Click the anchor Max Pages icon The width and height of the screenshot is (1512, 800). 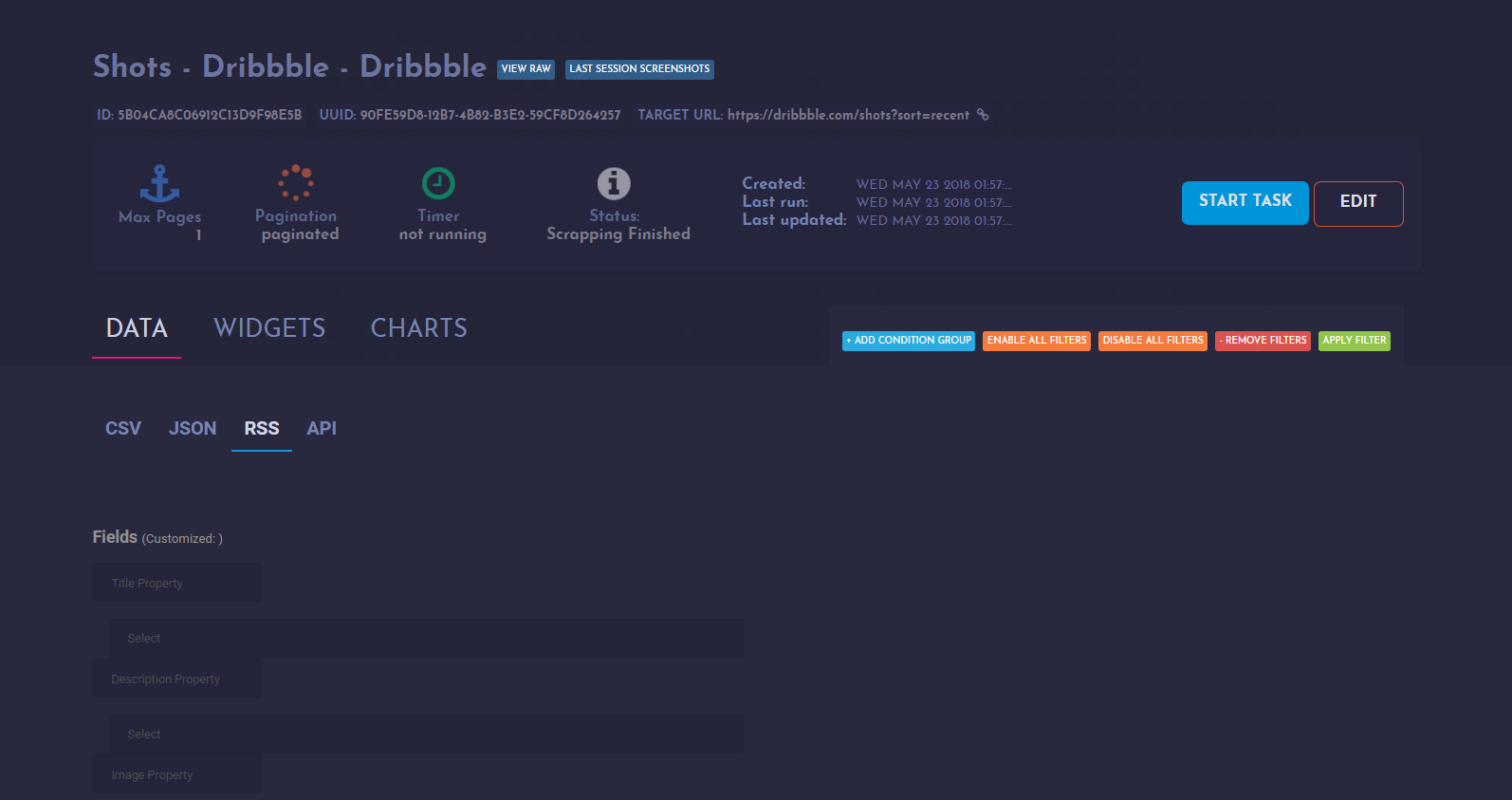[159, 183]
